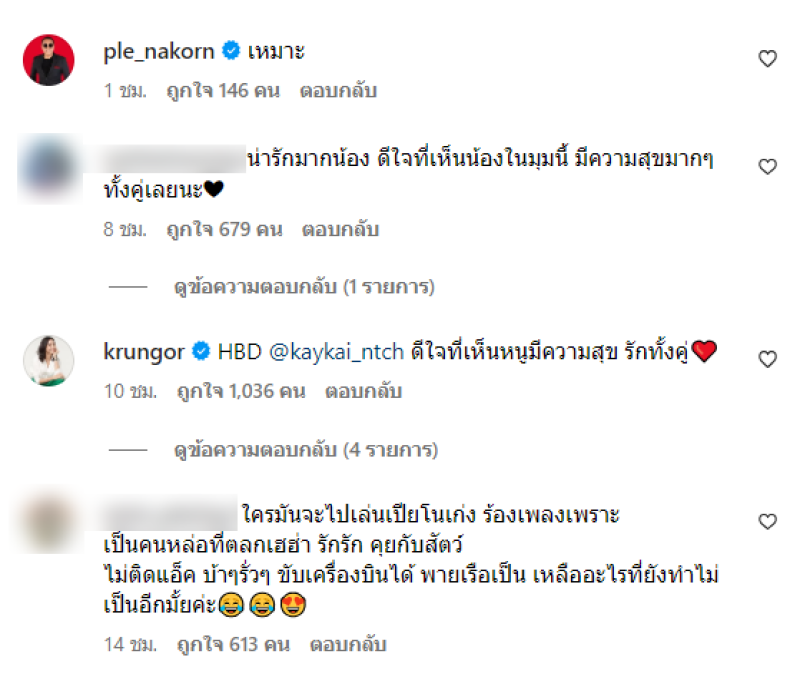800x687 pixels.
Task: View who liked krungor's comment, 1,036 likes
Action: tap(241, 392)
